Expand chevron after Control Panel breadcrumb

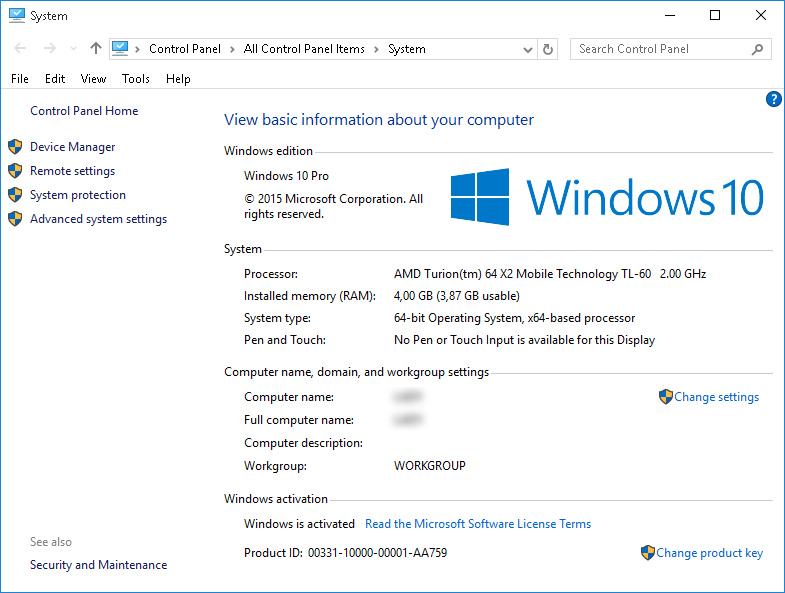(x=232, y=49)
